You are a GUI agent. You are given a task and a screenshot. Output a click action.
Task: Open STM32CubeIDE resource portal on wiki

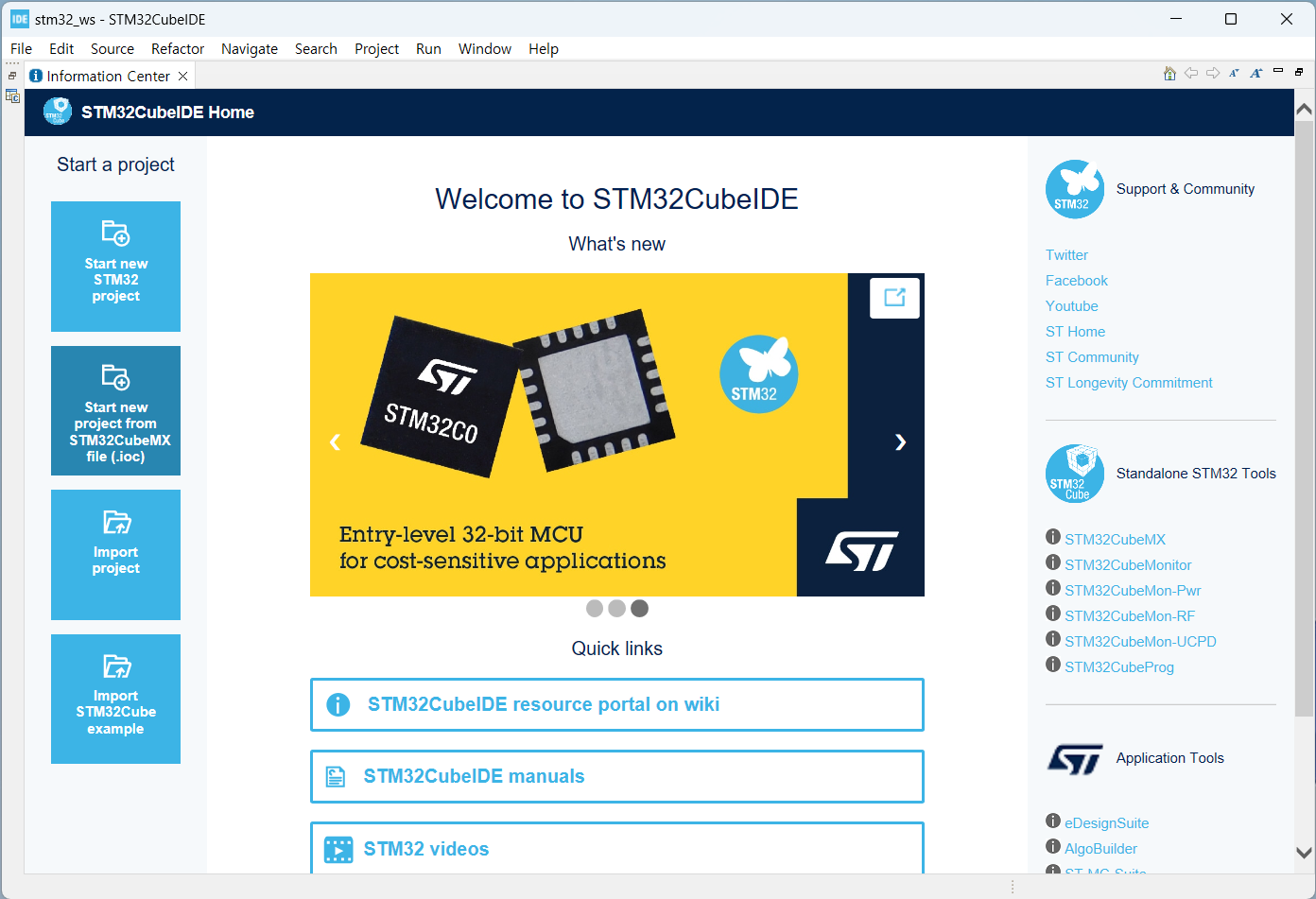(x=617, y=704)
